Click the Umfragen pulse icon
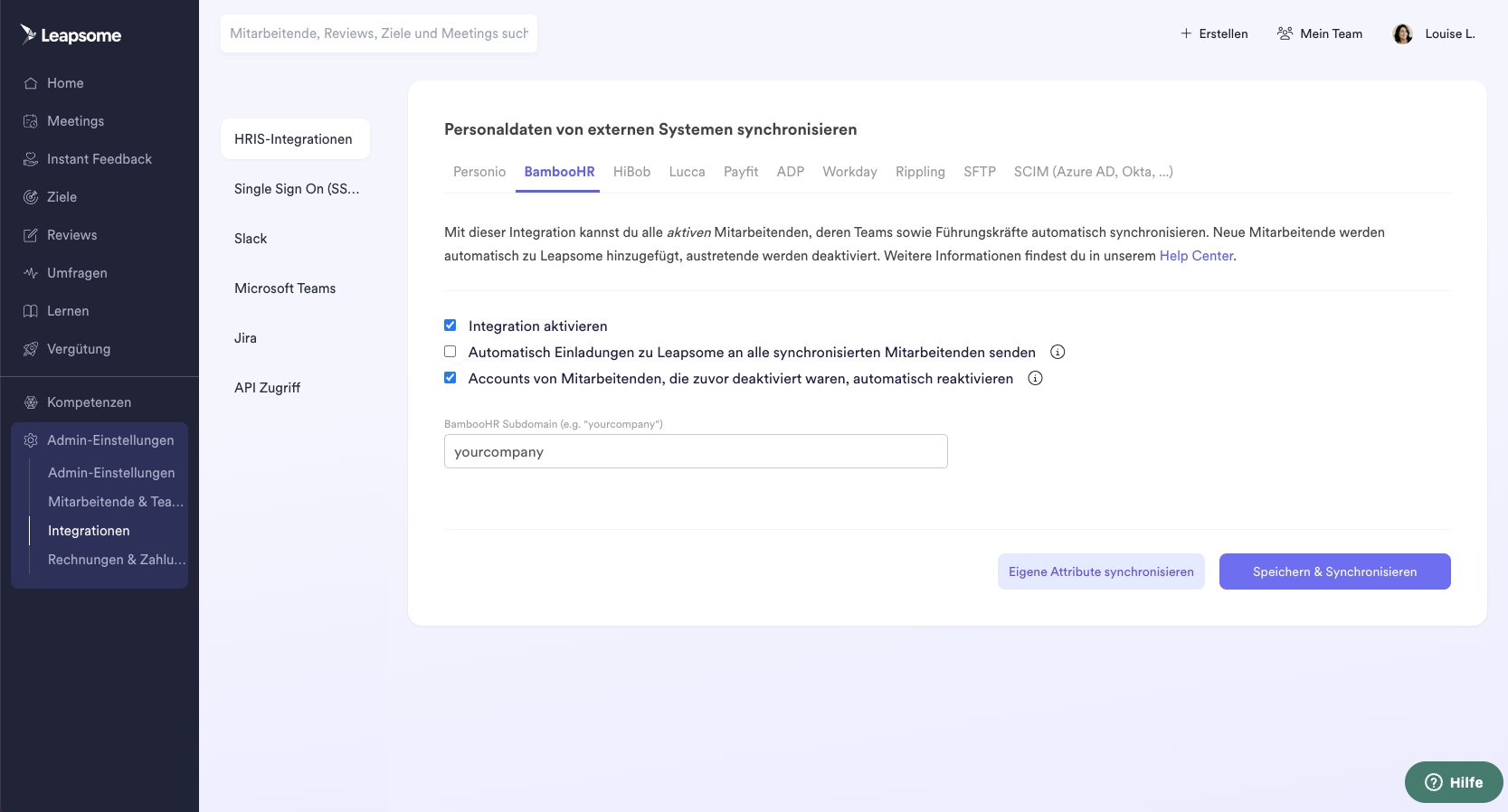This screenshot has width=1508, height=812. tap(31, 273)
